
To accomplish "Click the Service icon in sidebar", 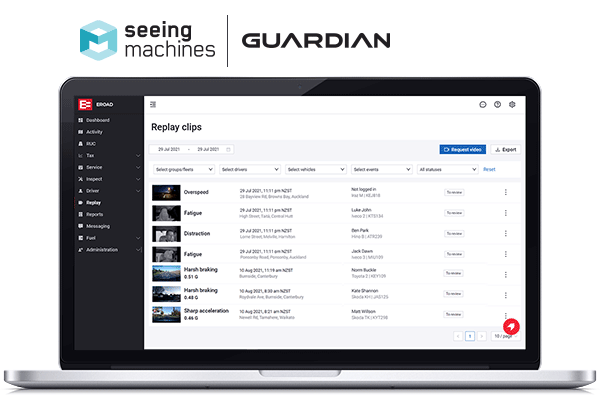I will coord(81,167).
